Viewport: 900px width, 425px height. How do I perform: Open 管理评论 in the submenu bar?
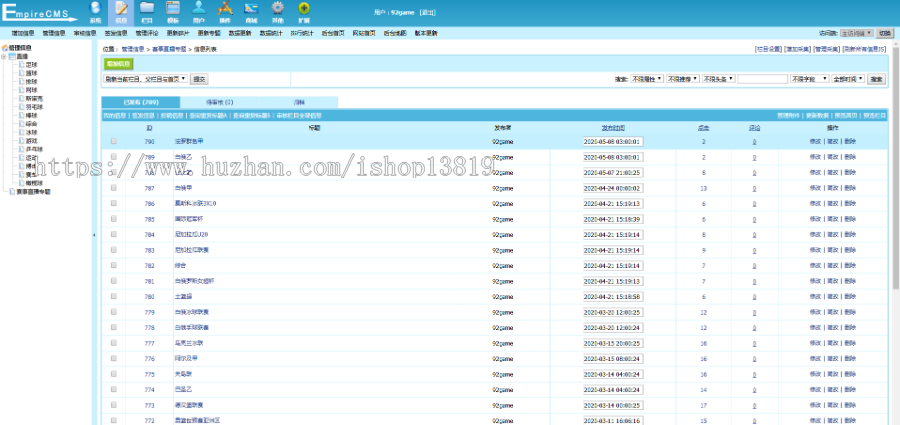pos(146,33)
